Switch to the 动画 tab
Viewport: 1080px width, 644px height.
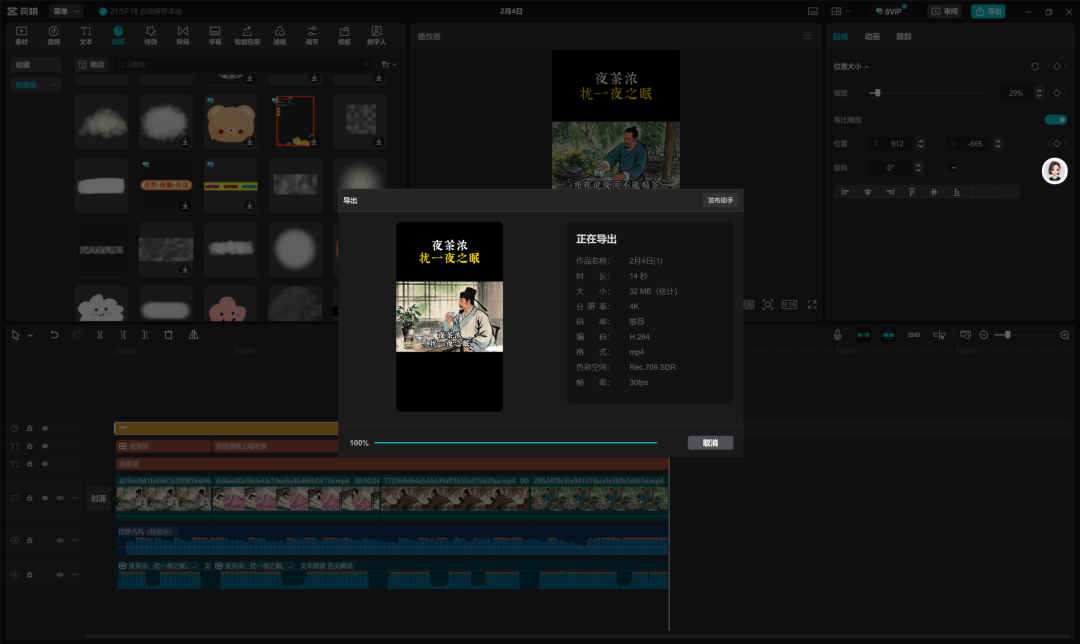(872, 36)
